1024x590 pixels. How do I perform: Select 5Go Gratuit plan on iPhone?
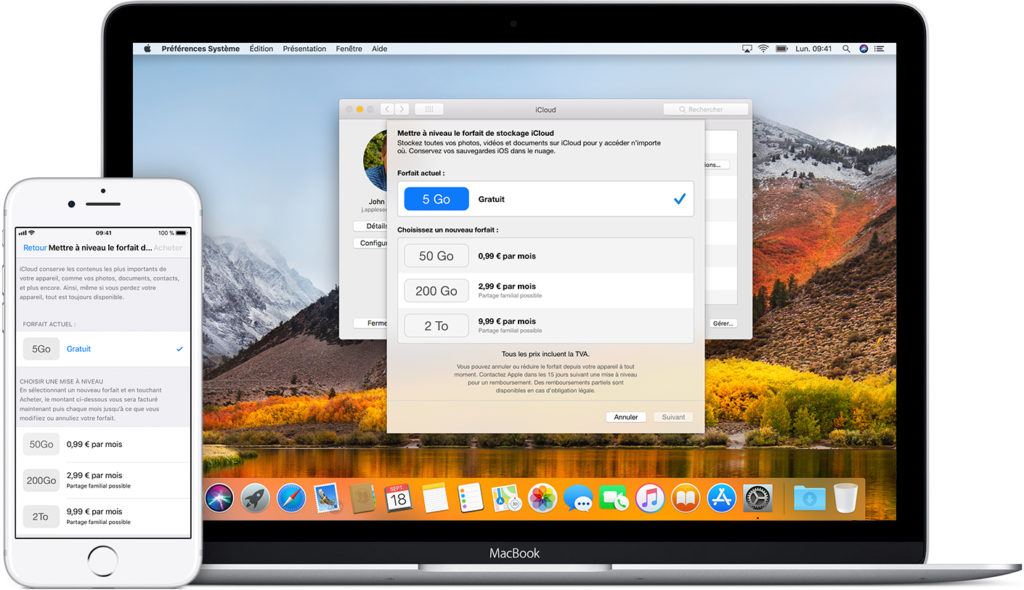(103, 349)
